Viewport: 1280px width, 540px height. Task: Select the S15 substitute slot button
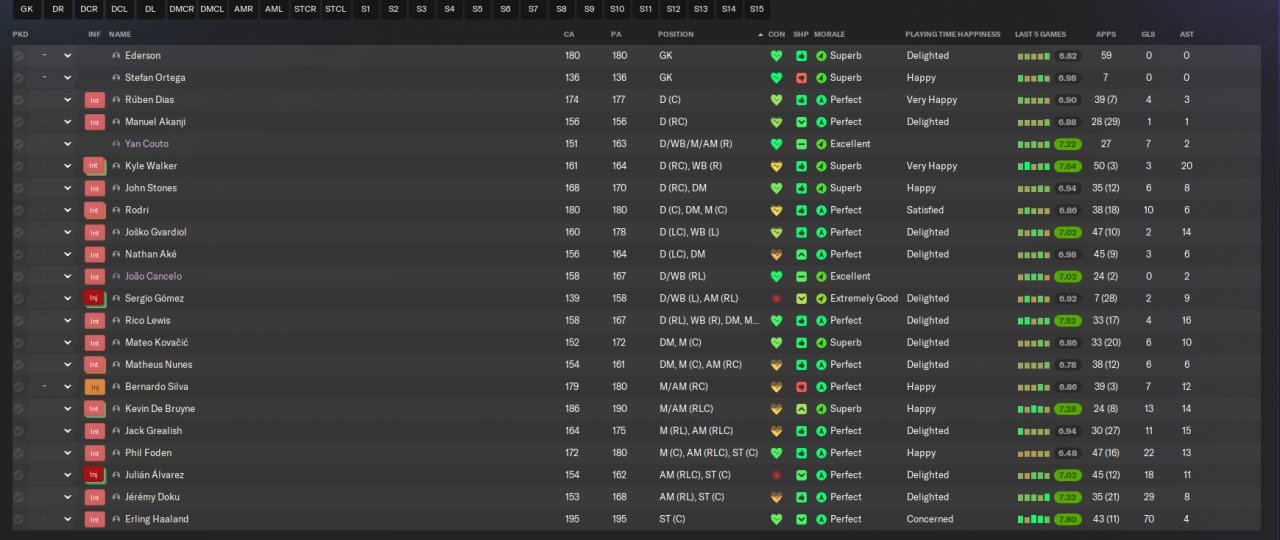pos(757,9)
